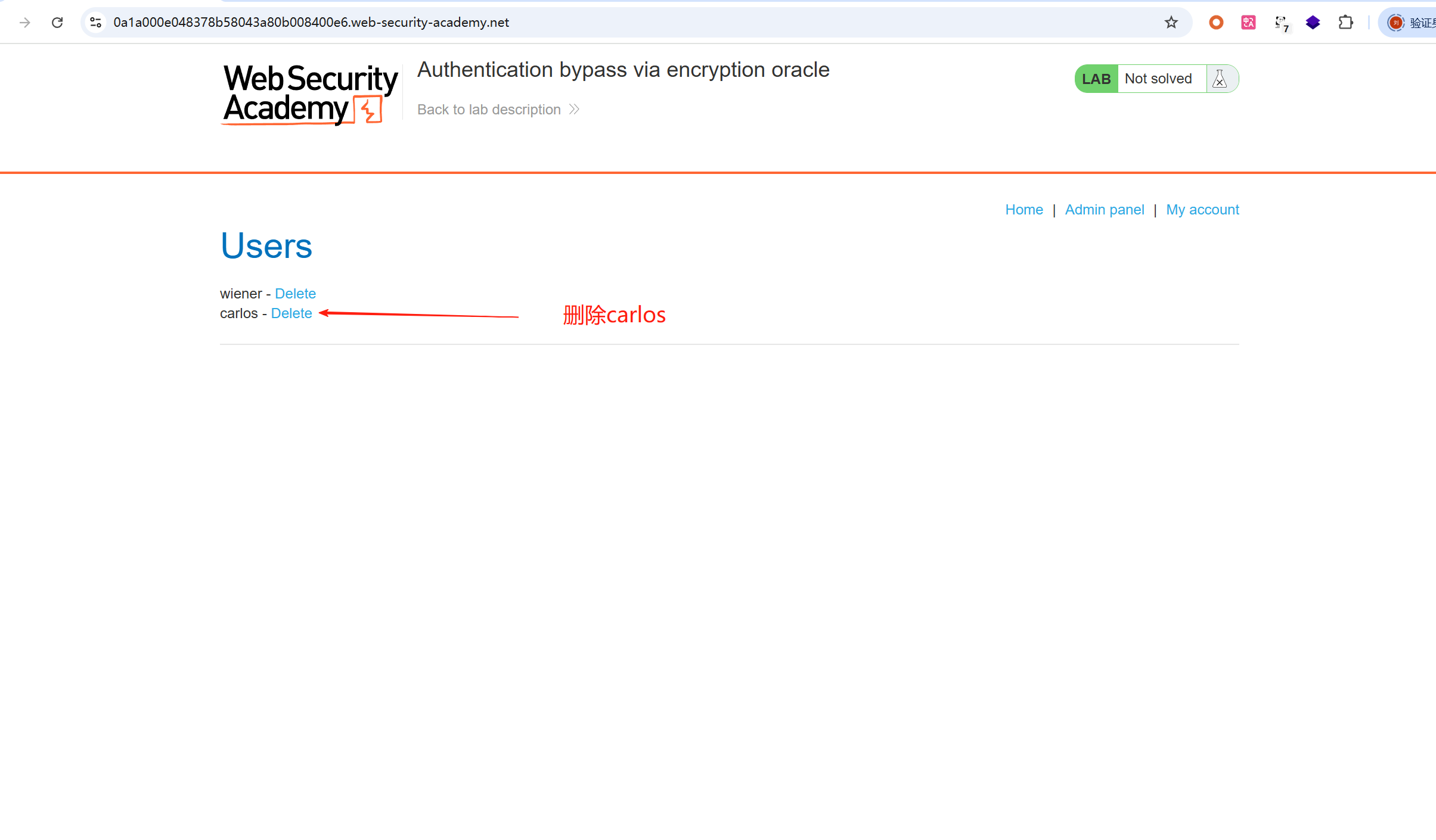This screenshot has height=840, width=1436.
Task: Go to Home in the navigation
Action: click(x=1024, y=210)
